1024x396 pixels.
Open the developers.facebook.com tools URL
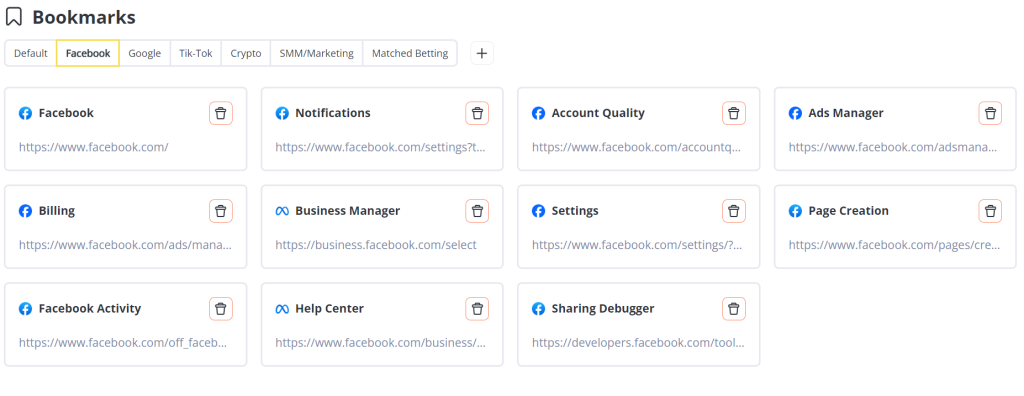[x=638, y=342]
